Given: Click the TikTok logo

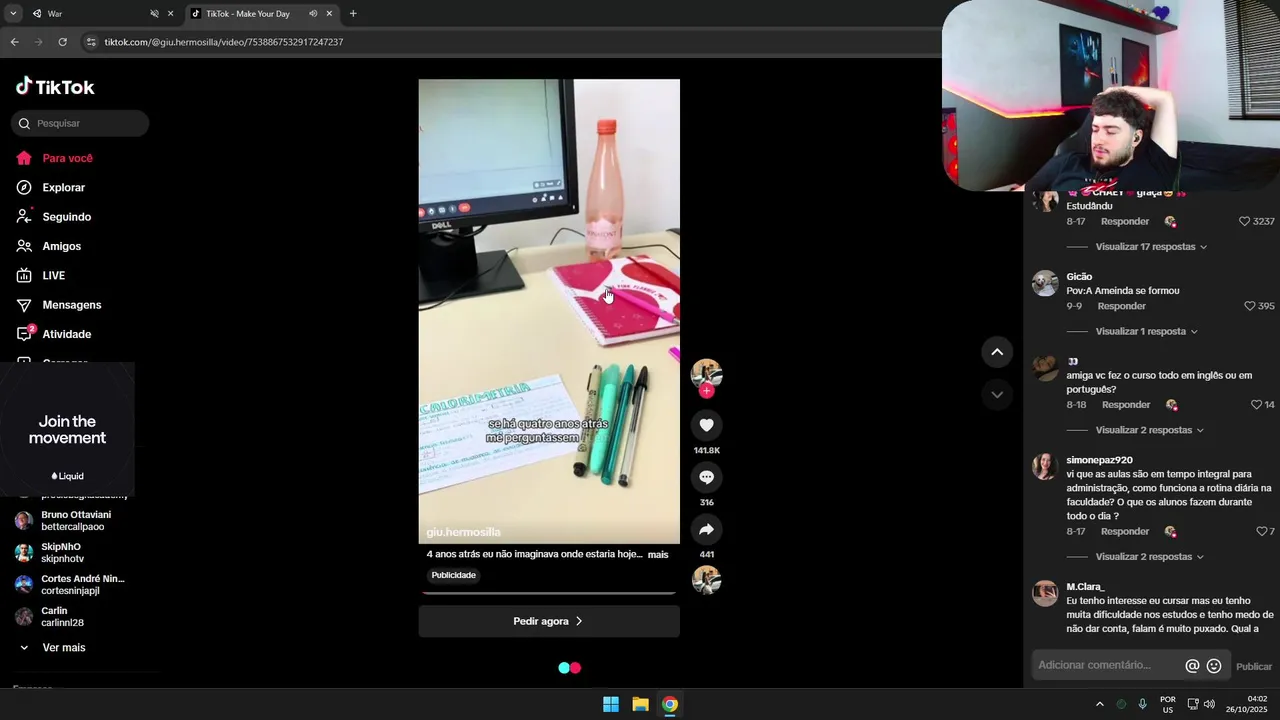Looking at the screenshot, I should click(55, 87).
